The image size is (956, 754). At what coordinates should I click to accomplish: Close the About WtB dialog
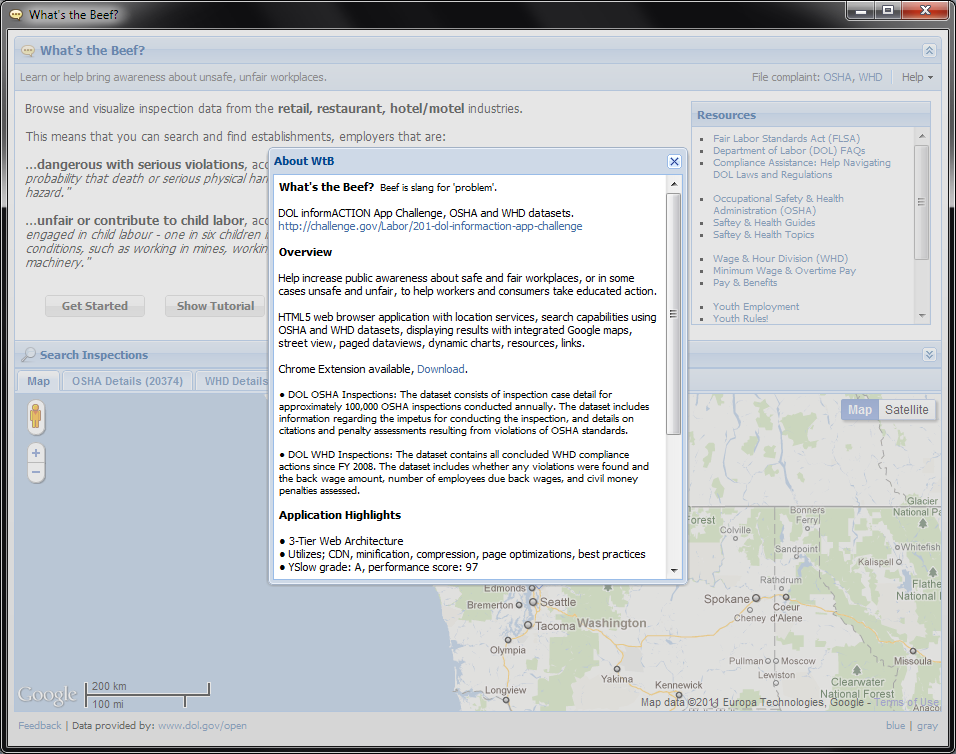pos(674,162)
